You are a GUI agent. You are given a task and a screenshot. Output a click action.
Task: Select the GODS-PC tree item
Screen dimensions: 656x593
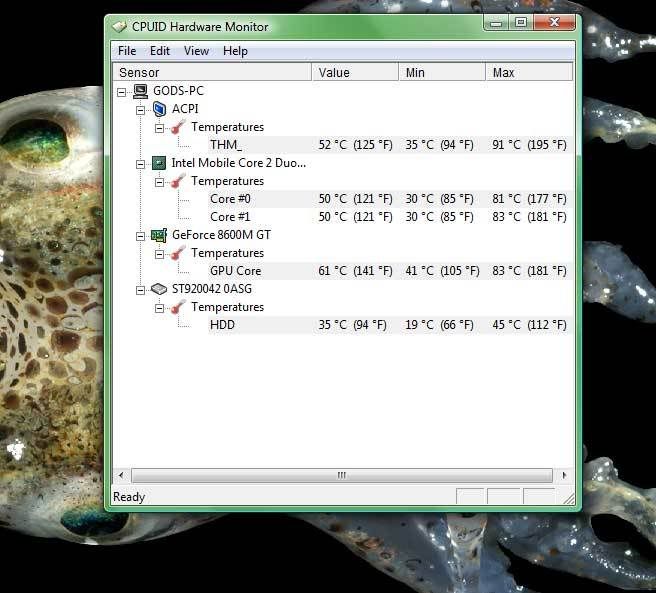pyautogui.click(x=178, y=91)
